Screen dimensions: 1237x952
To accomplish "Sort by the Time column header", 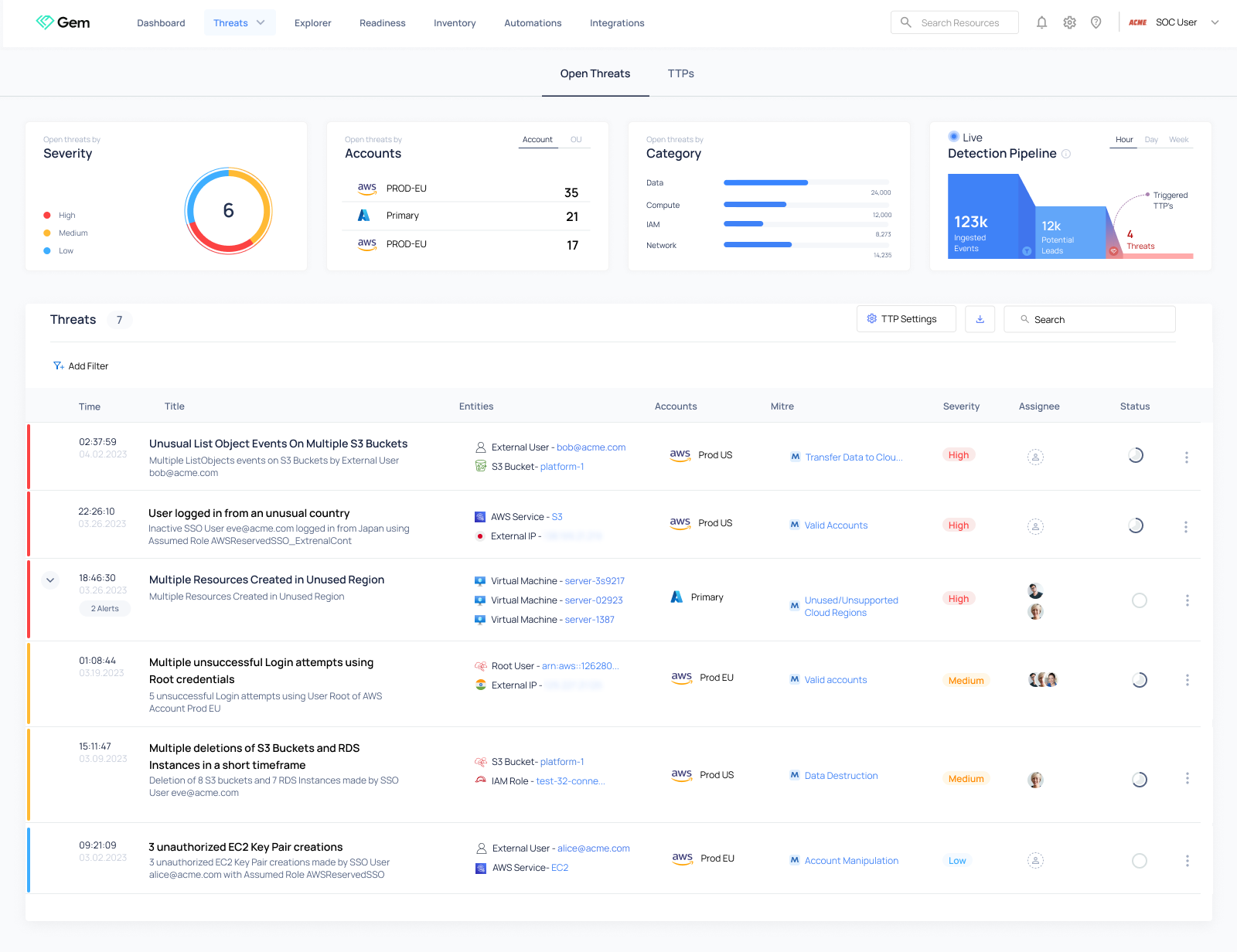I will [90, 407].
